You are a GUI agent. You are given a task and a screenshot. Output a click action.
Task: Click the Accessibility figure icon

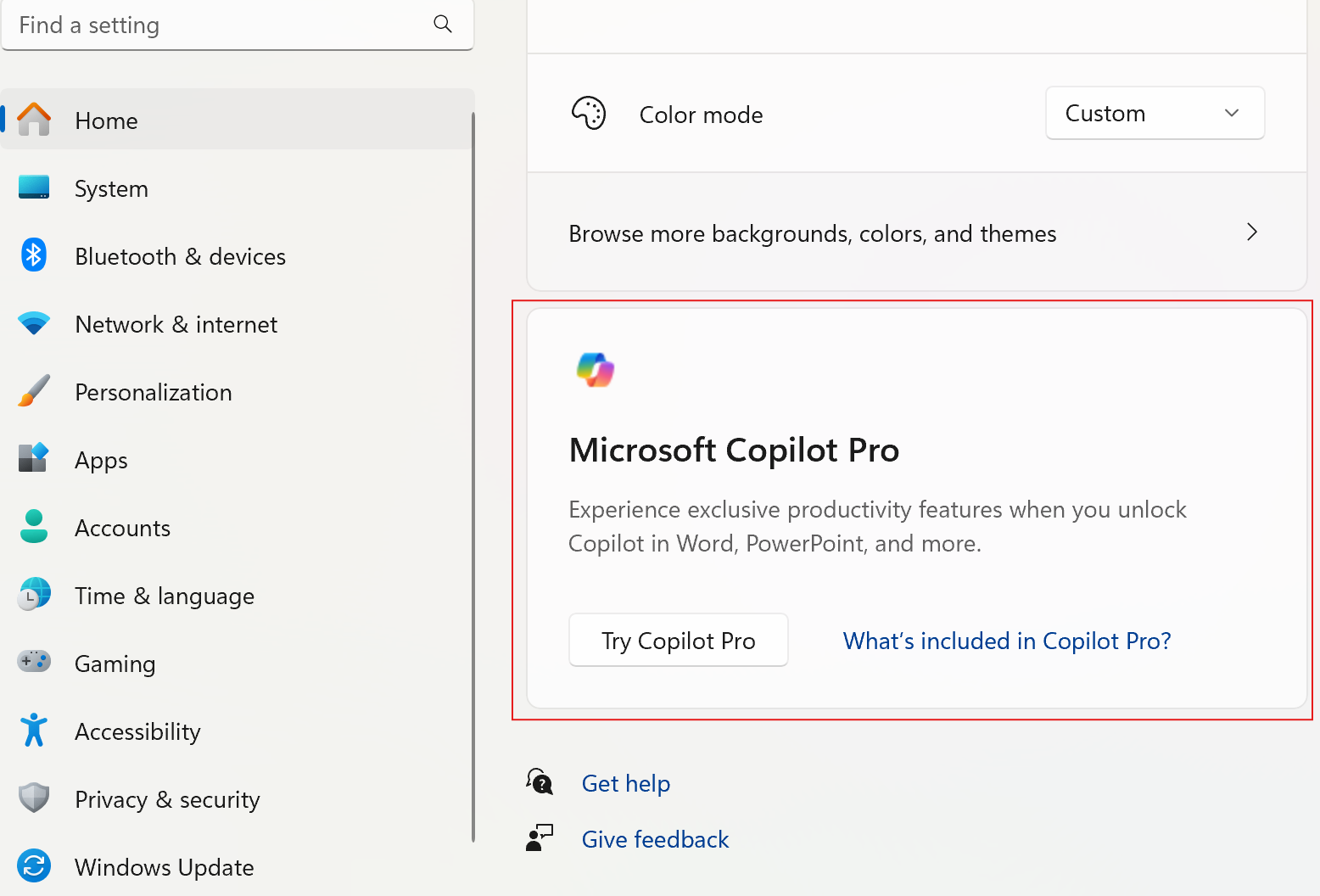pyautogui.click(x=34, y=730)
